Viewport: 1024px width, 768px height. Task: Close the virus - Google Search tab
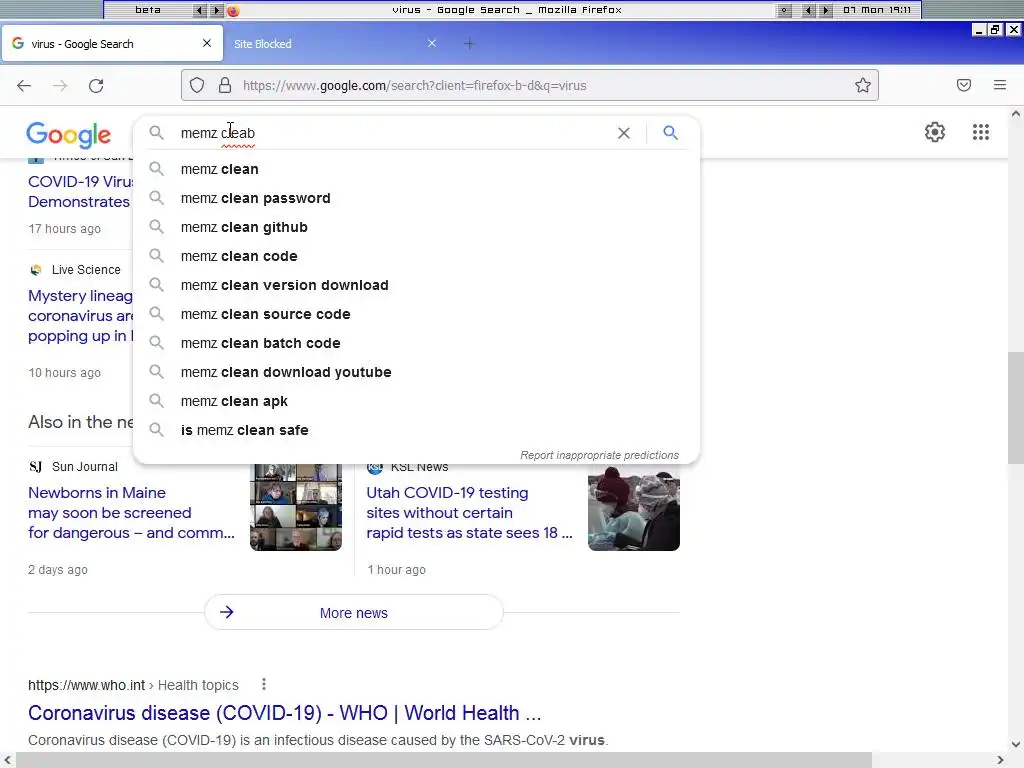click(207, 43)
